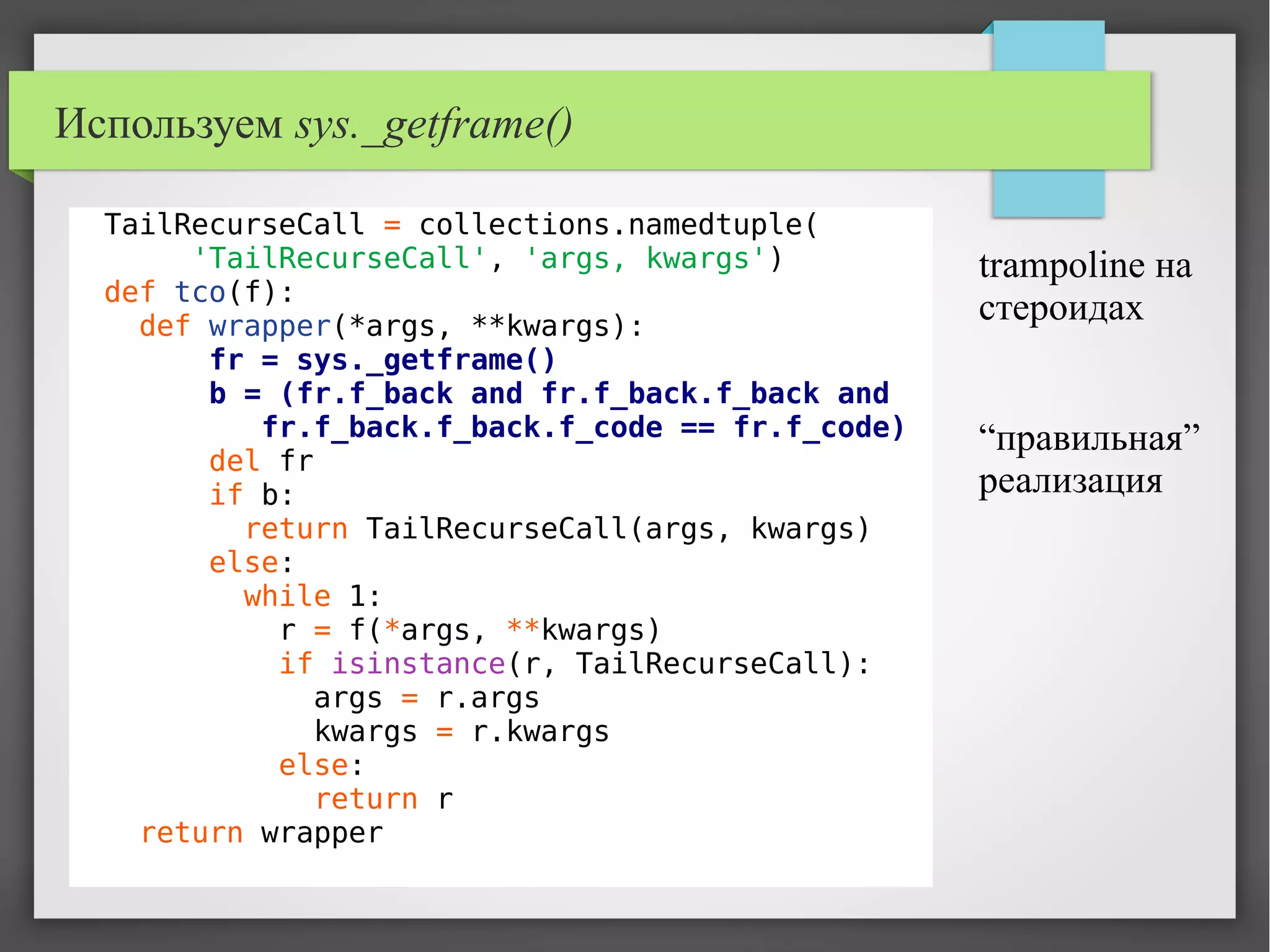Click 'if isinstance(r, TailRecurseCall):' line

(x=575, y=664)
